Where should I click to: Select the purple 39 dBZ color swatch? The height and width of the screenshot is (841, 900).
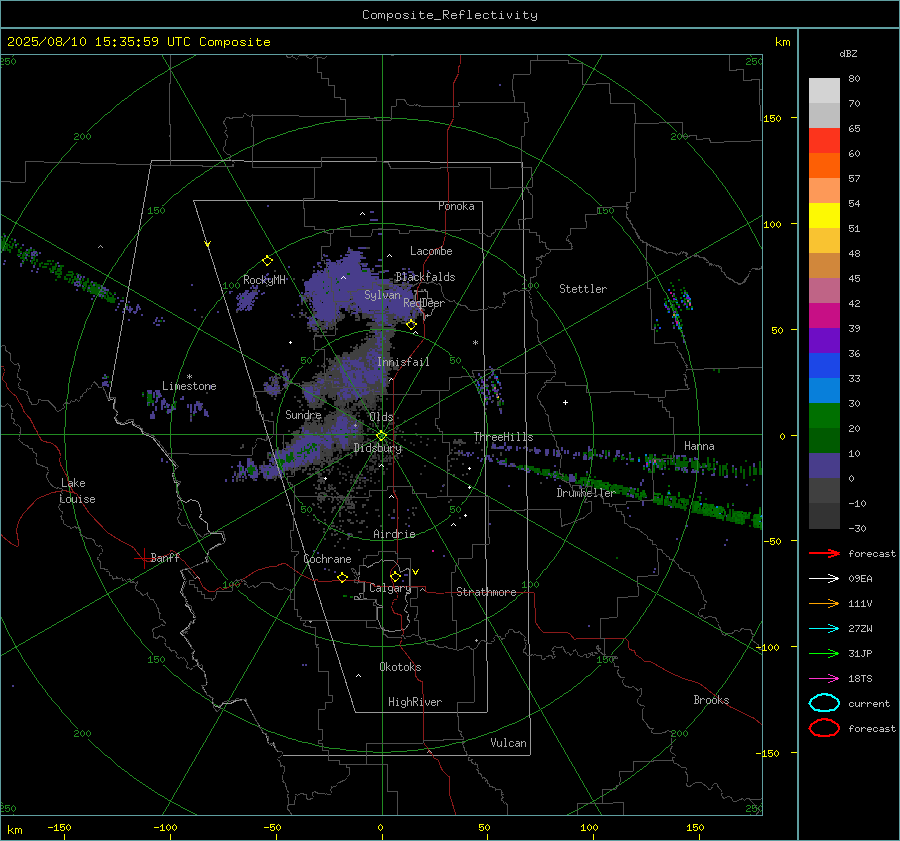point(824,340)
